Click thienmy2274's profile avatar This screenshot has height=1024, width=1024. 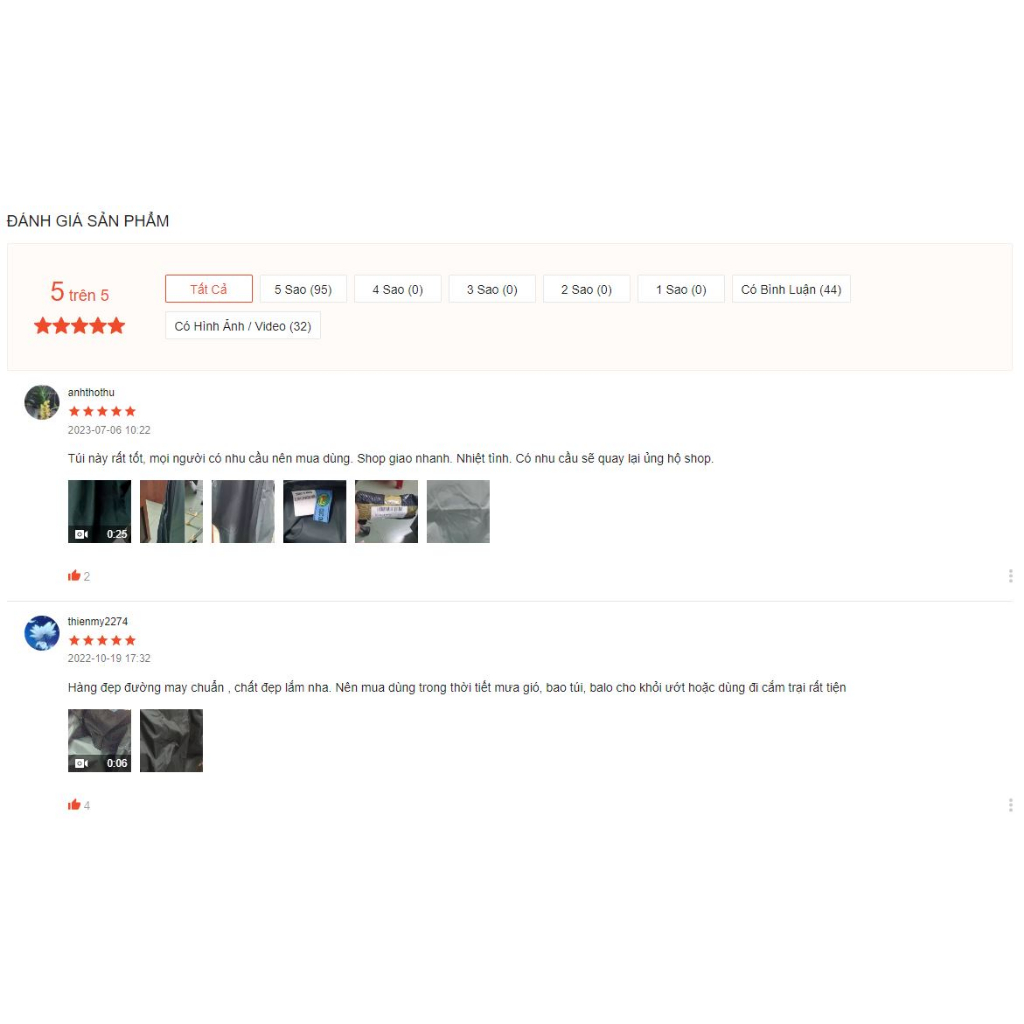point(42,632)
